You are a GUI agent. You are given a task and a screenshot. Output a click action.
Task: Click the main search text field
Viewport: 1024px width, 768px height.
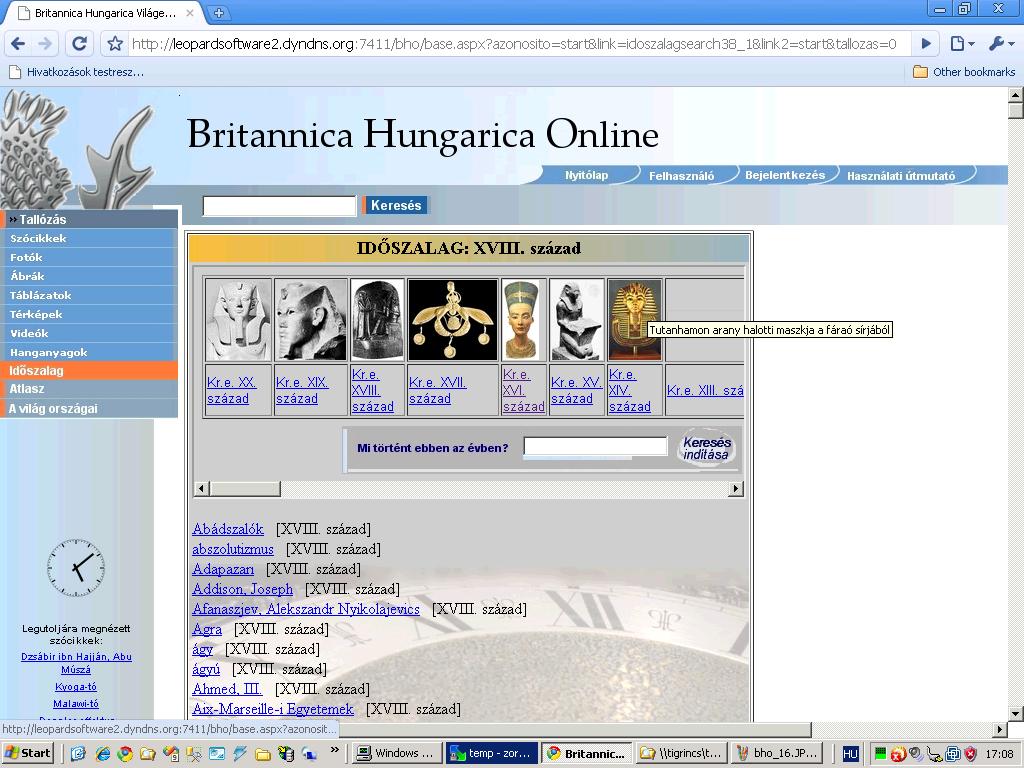coord(280,206)
